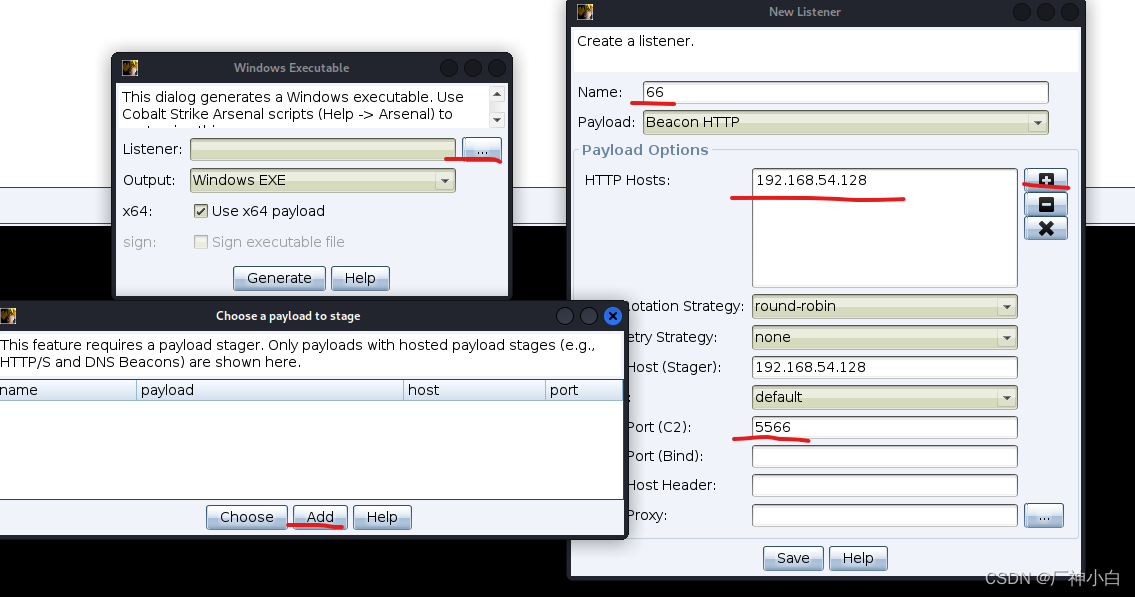Click Help in Windows Executable dialog
The image size is (1135, 597).
[360, 279]
